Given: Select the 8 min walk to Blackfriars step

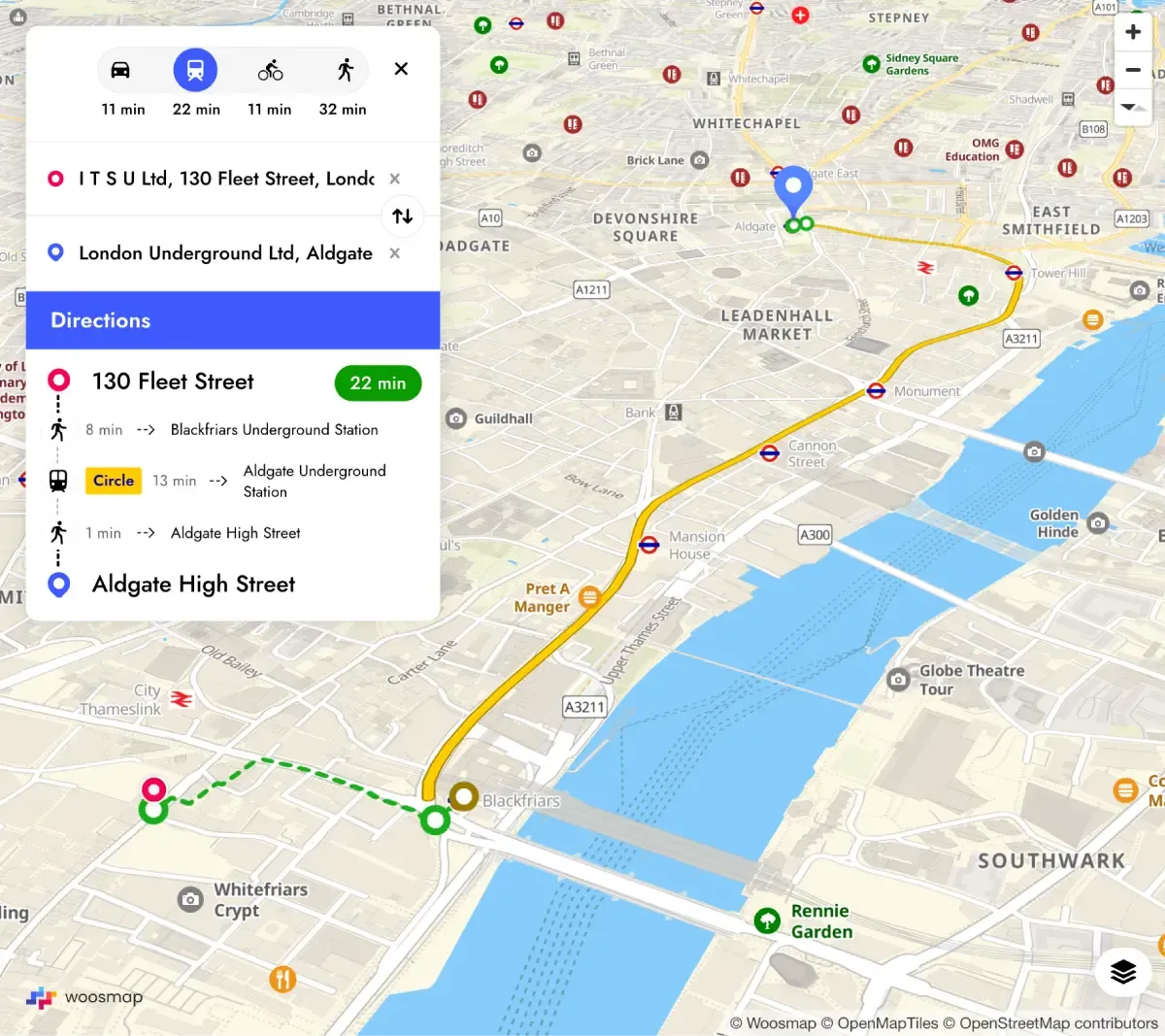Looking at the screenshot, I should (232, 430).
